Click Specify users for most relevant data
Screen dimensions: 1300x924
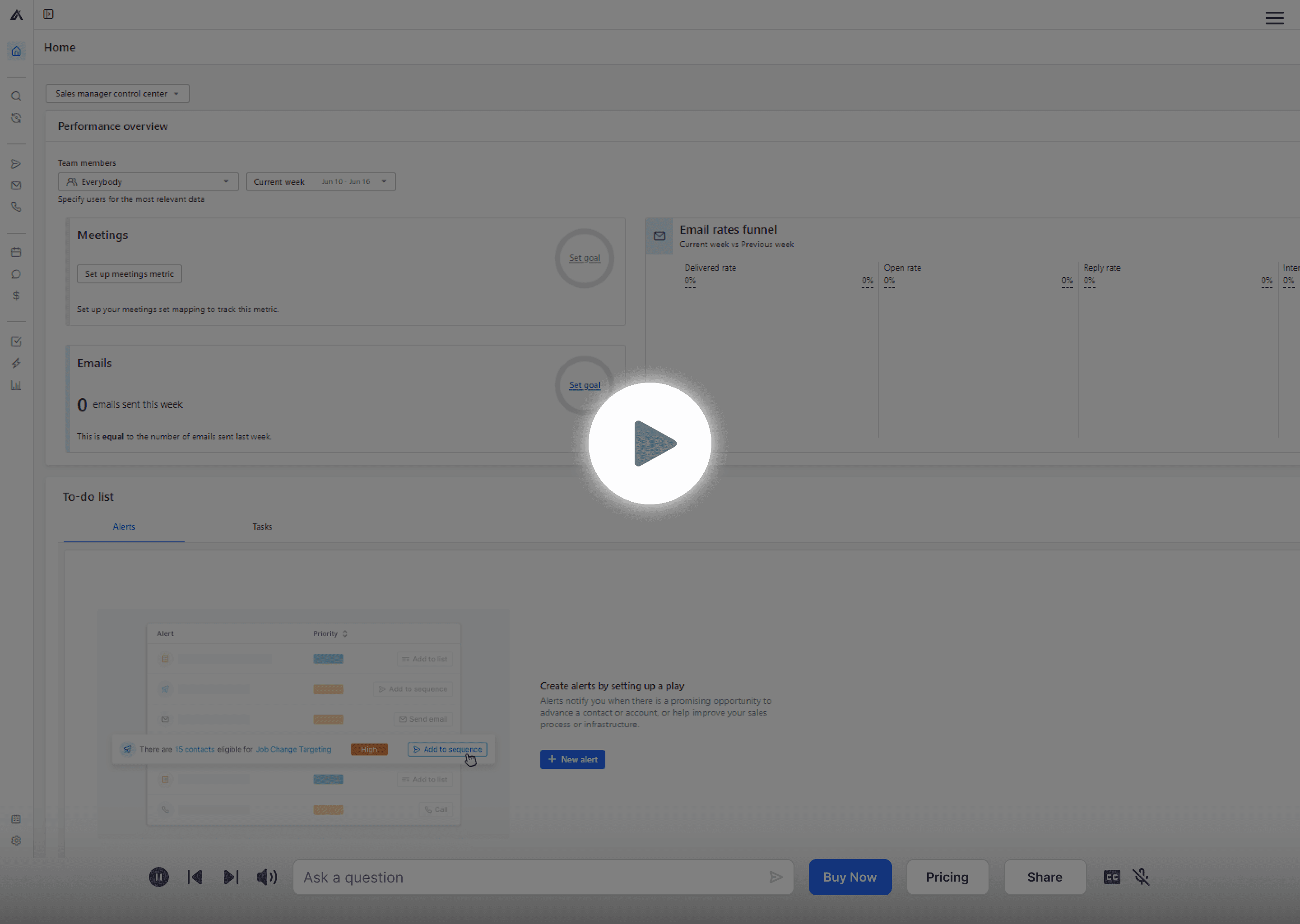pos(131,199)
